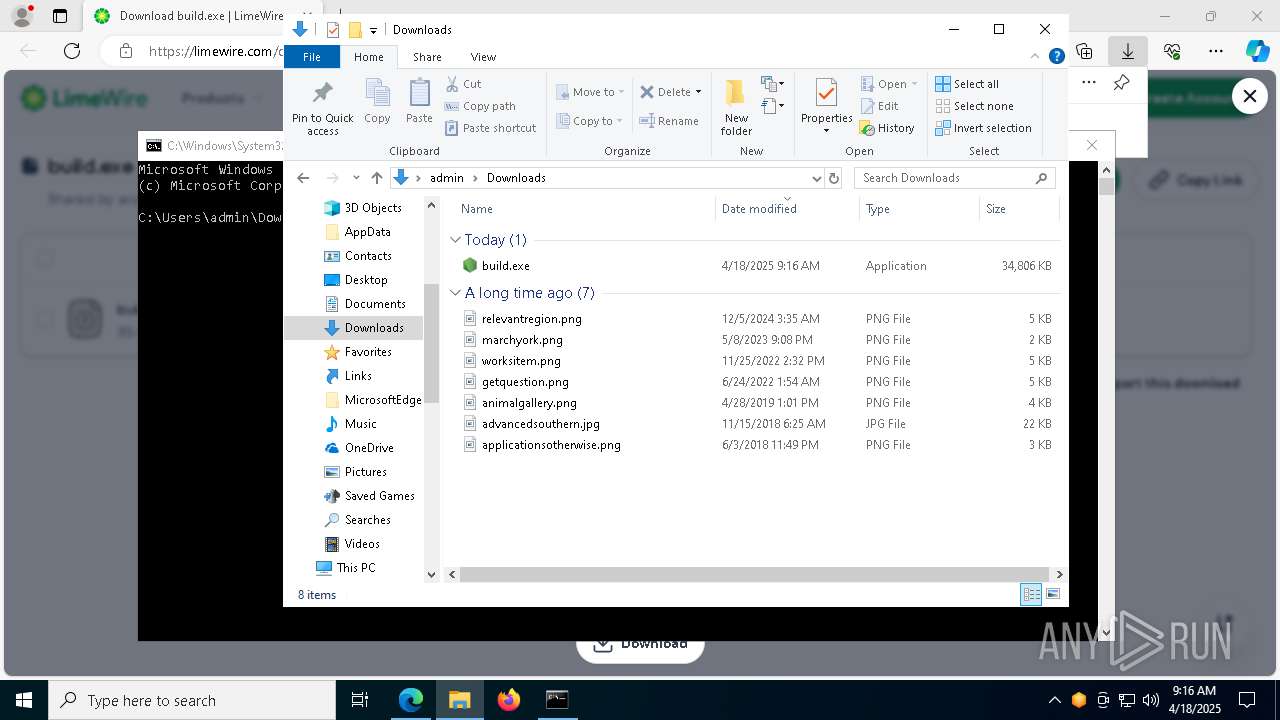Viewport: 1280px width, 720px height.
Task: Click the Windows Start button
Action: 24,700
